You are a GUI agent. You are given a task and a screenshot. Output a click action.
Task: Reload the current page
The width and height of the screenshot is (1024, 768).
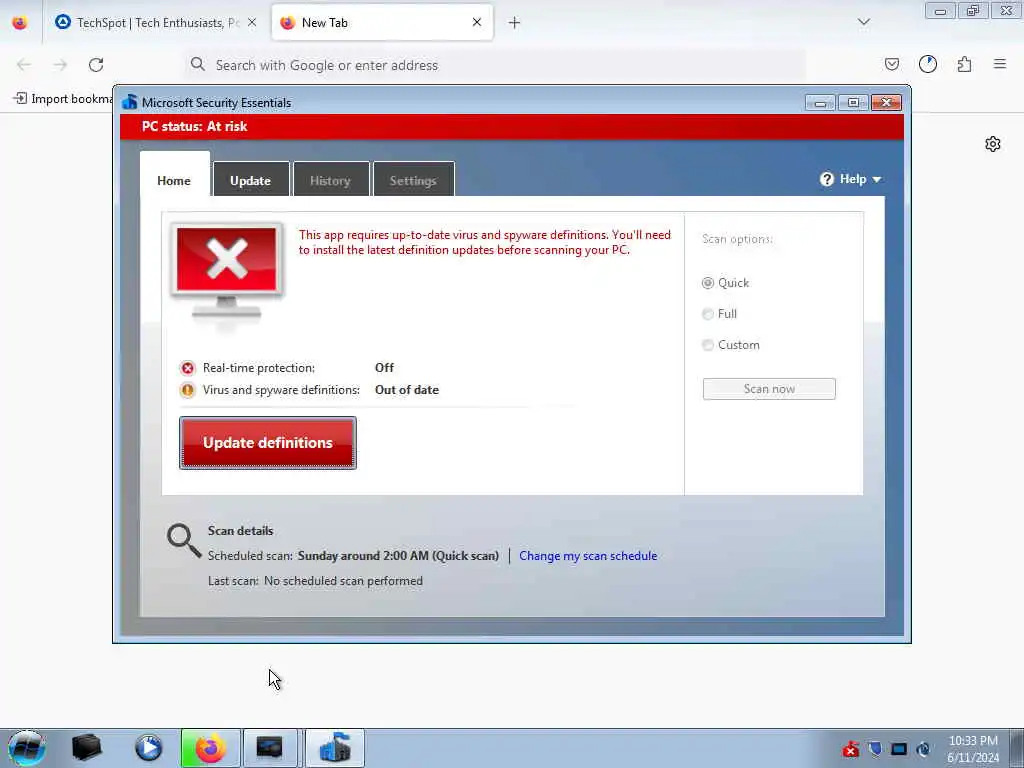pos(96,65)
